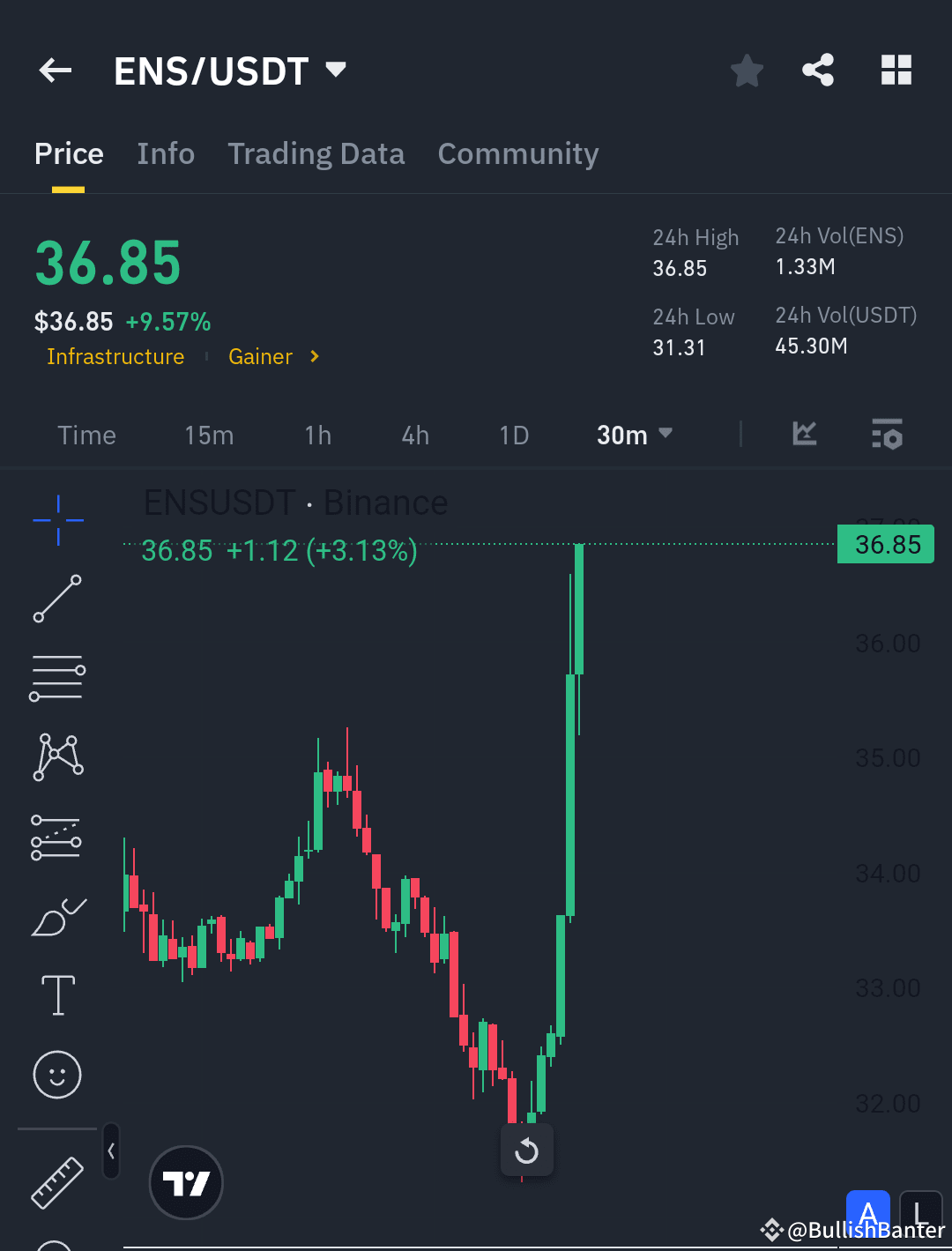Open the ENS/USDT pair selector

click(231, 71)
